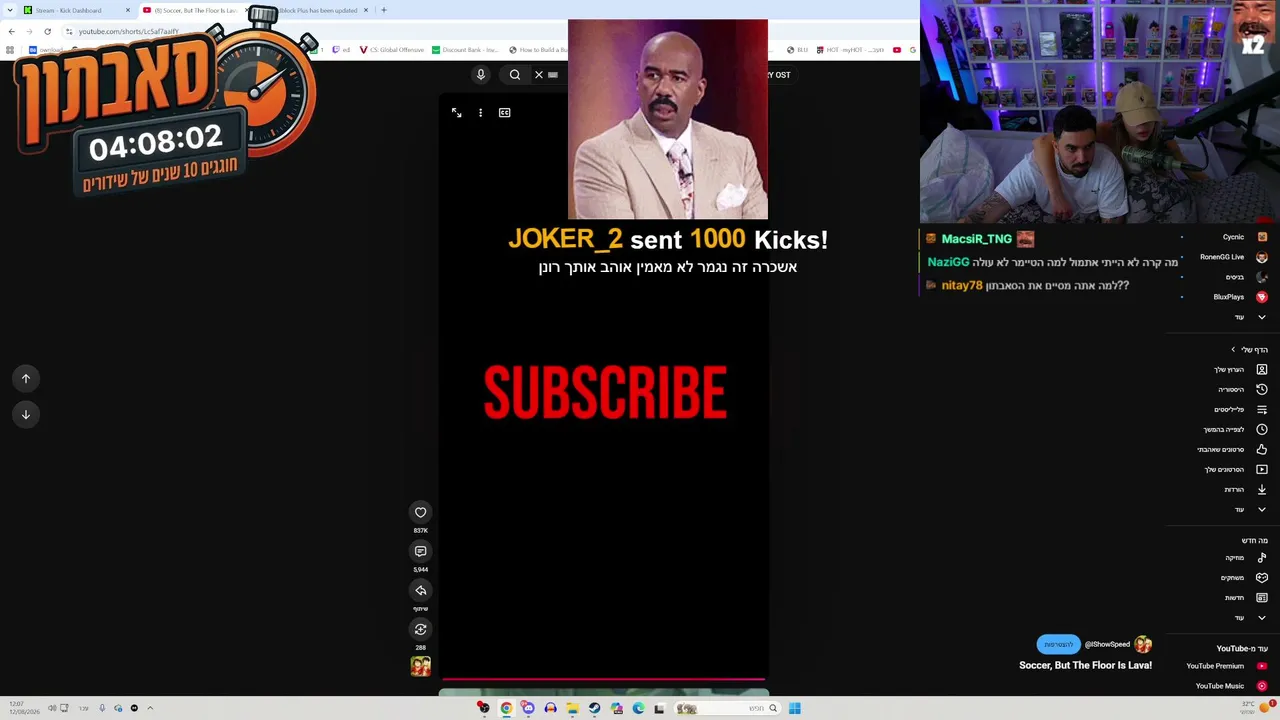
Task: Reload the current page
Action: (x=47, y=31)
